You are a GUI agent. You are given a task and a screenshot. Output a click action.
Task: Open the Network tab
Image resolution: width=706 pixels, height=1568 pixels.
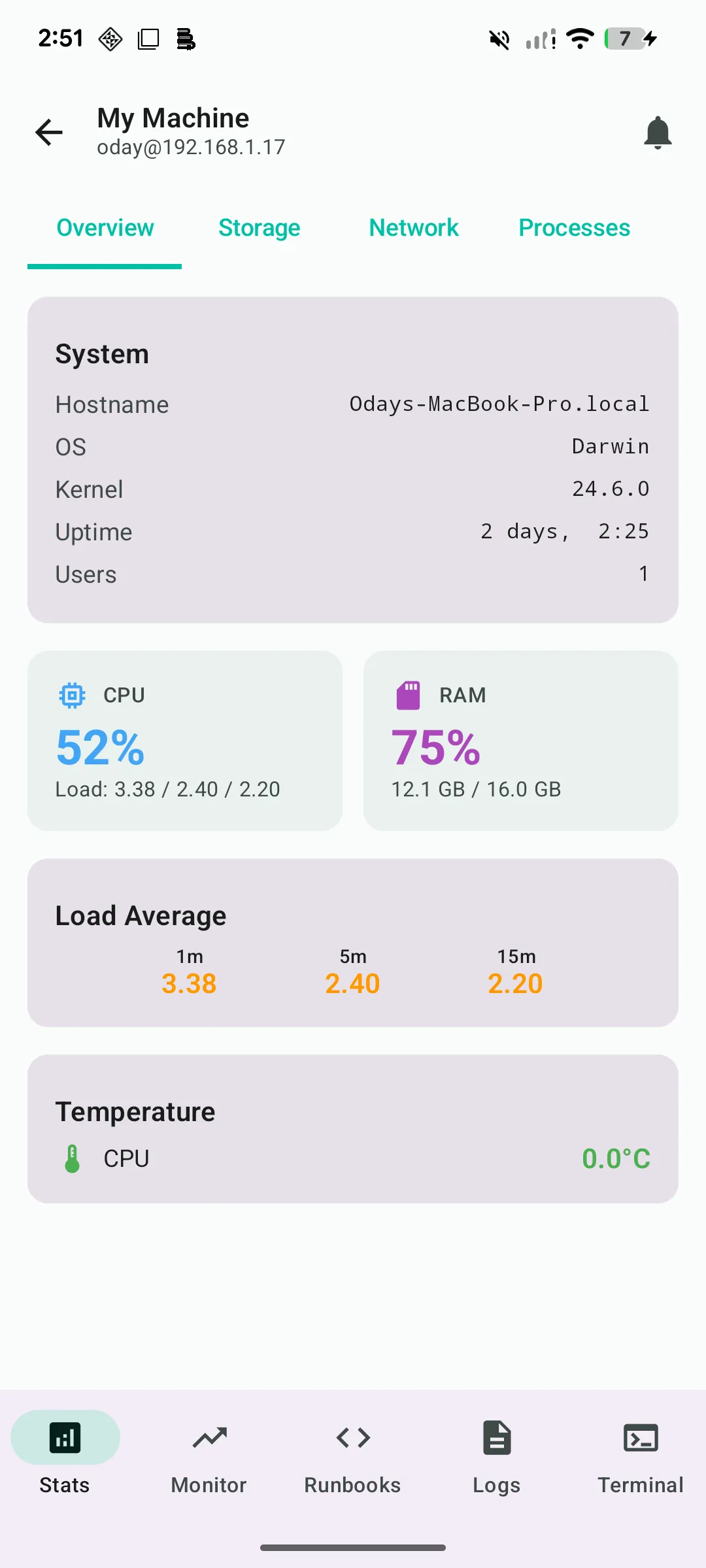[x=413, y=228]
